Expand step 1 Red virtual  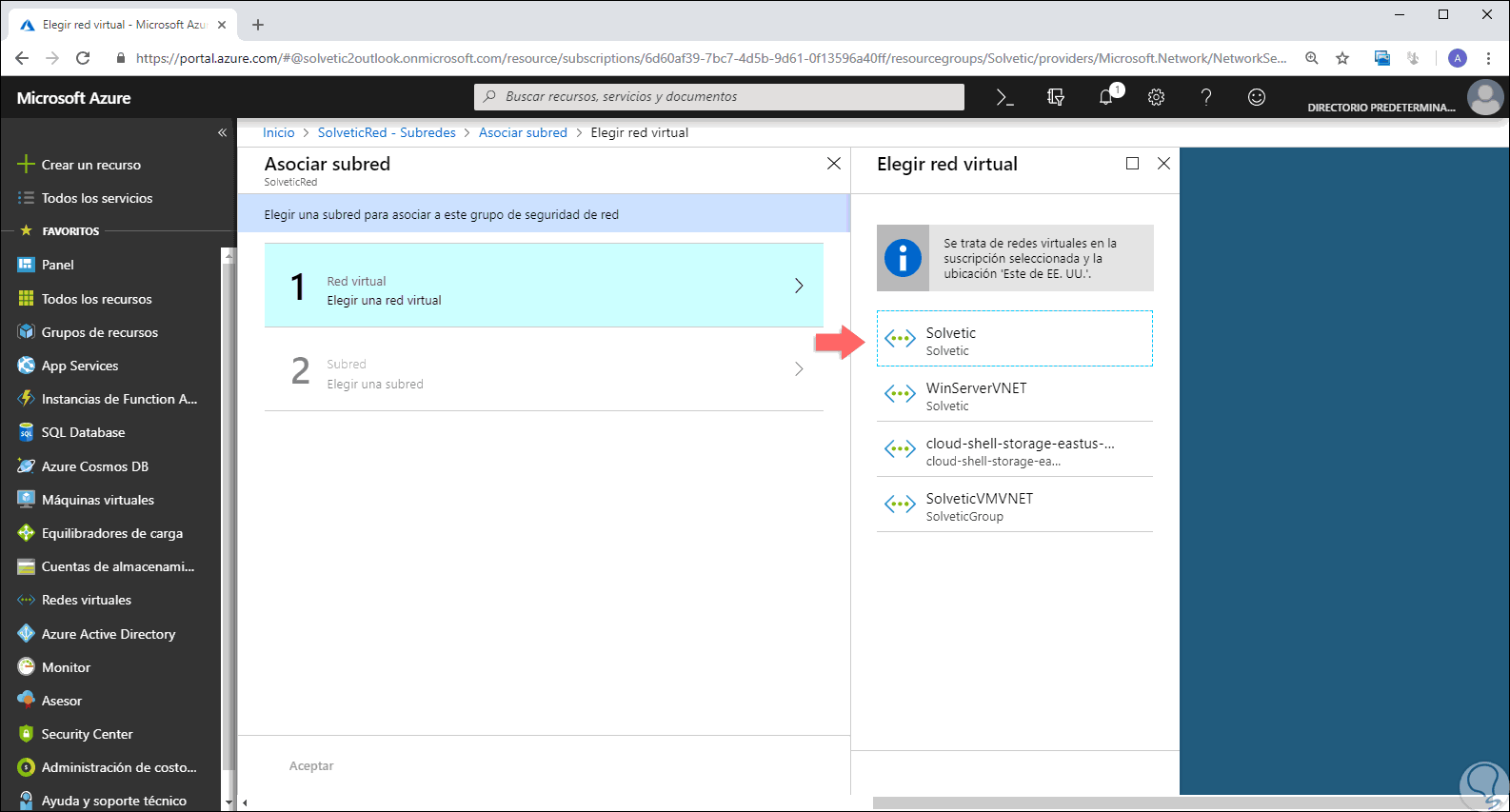pos(544,286)
